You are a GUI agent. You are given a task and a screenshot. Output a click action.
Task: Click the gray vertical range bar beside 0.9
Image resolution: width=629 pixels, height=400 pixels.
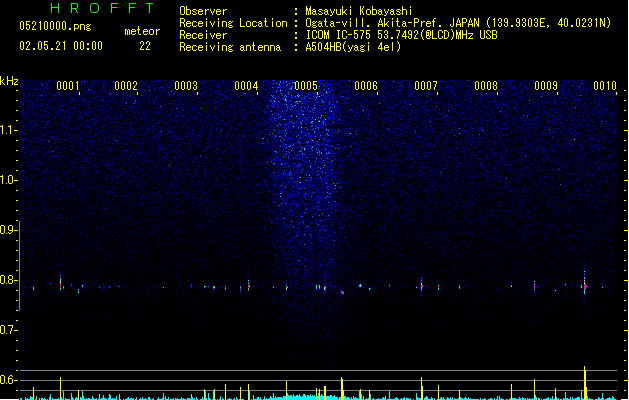(x=20, y=265)
